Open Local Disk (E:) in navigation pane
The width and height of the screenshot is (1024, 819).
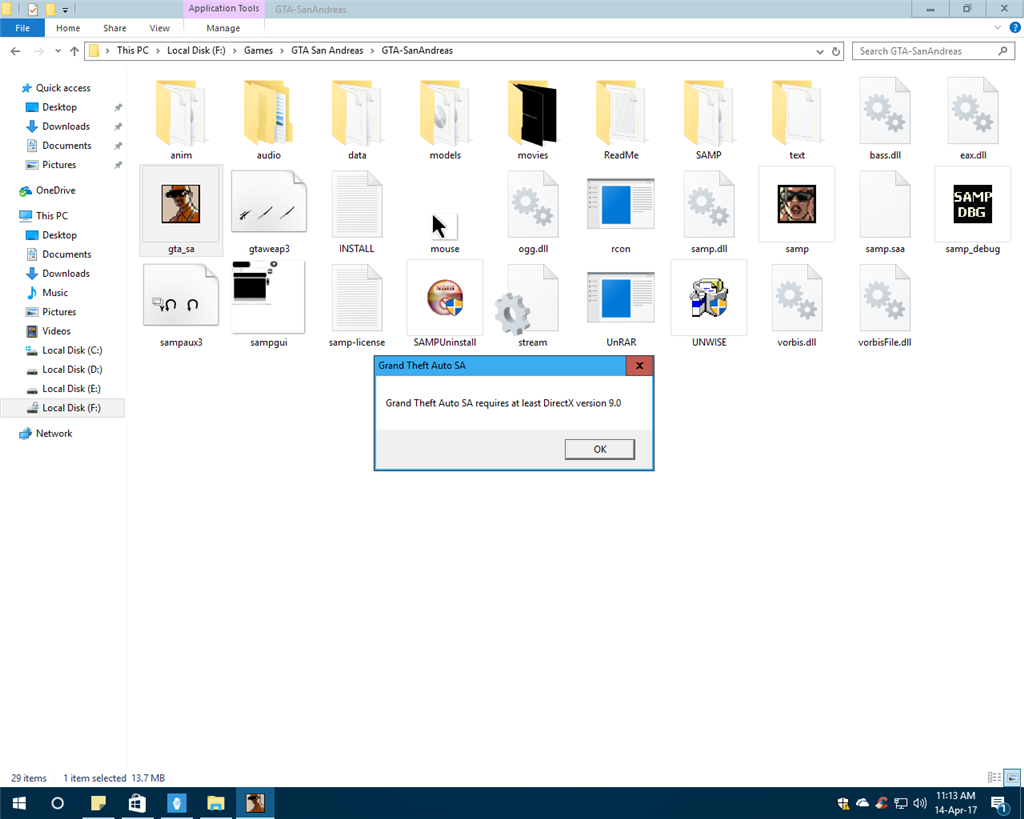coord(71,389)
